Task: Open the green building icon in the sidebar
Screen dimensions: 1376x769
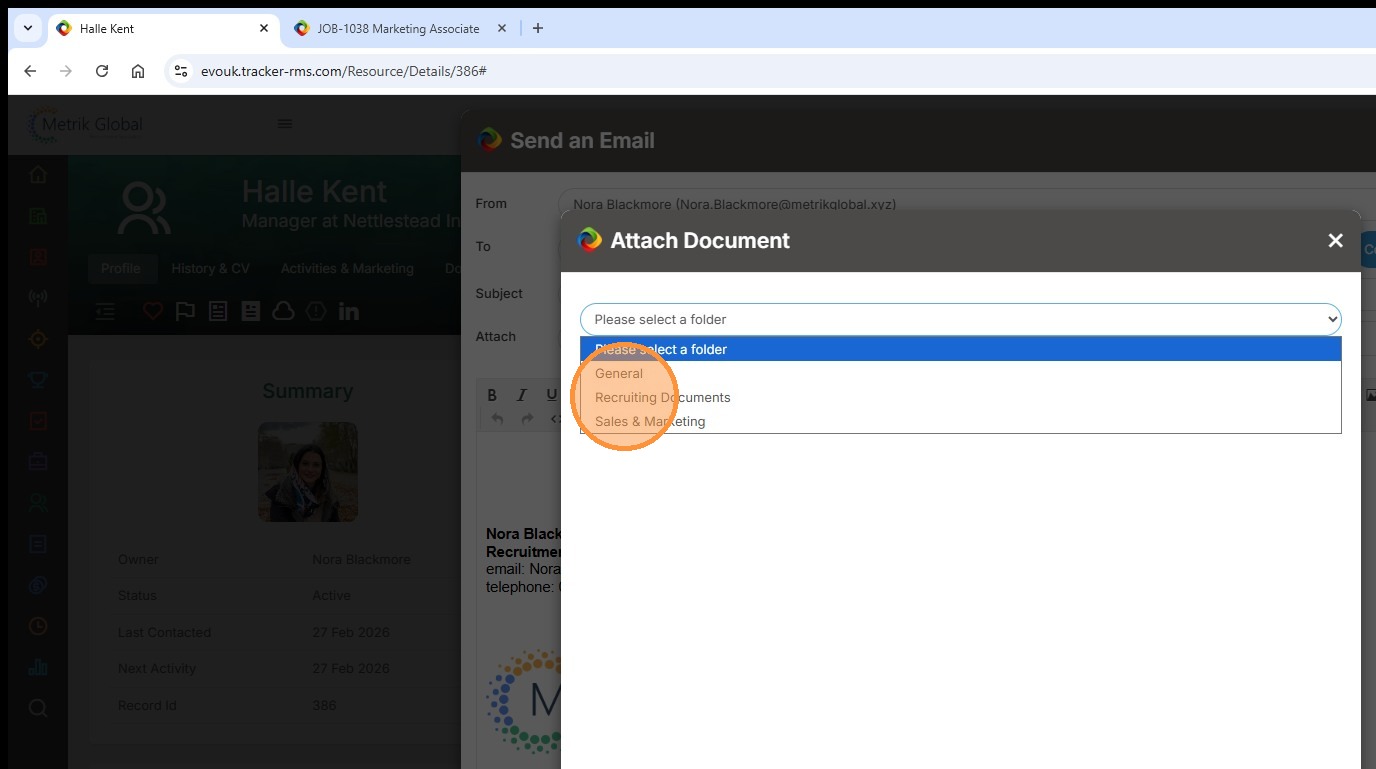Action: click(38, 216)
